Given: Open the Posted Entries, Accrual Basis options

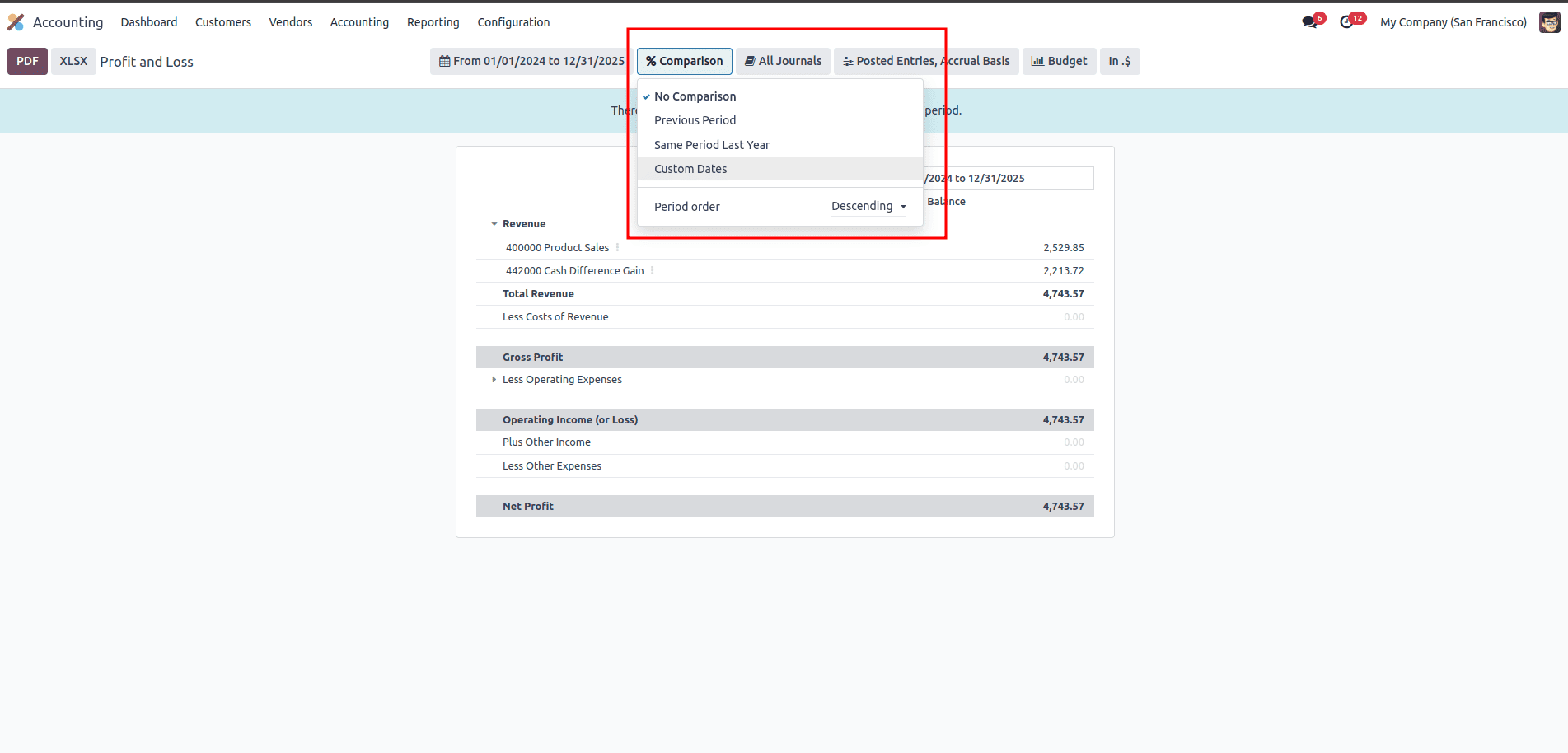Looking at the screenshot, I should coord(926,61).
